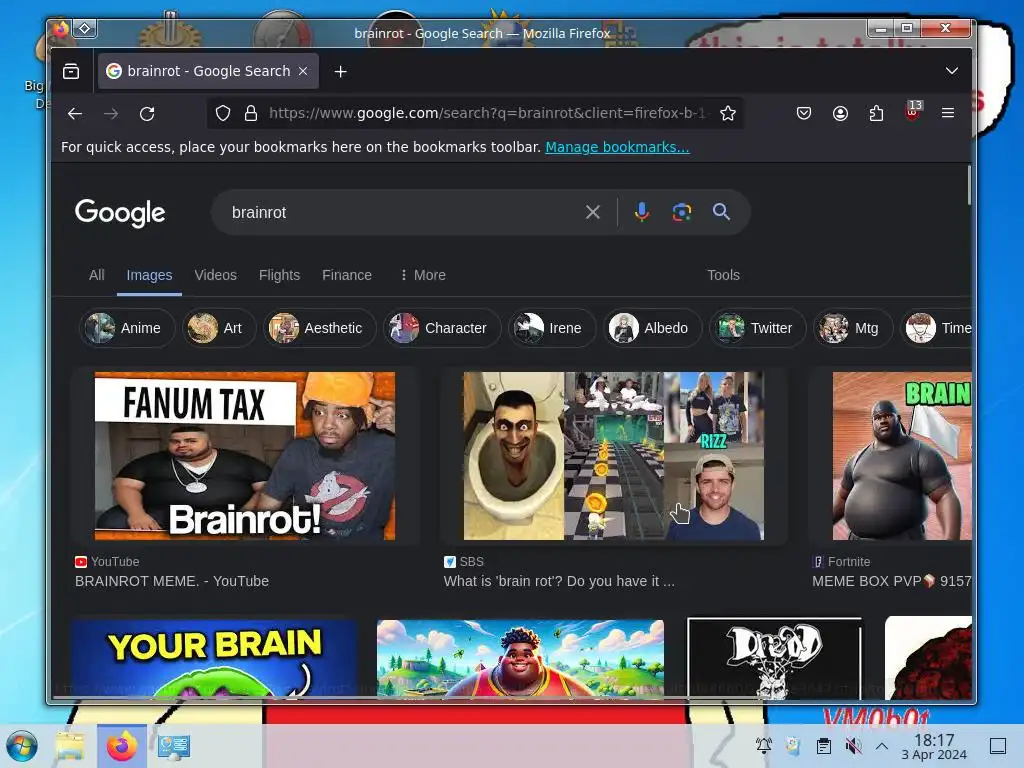The height and width of the screenshot is (768, 1024).
Task: Open the extensions puzzle icon
Action: pyautogui.click(x=876, y=114)
